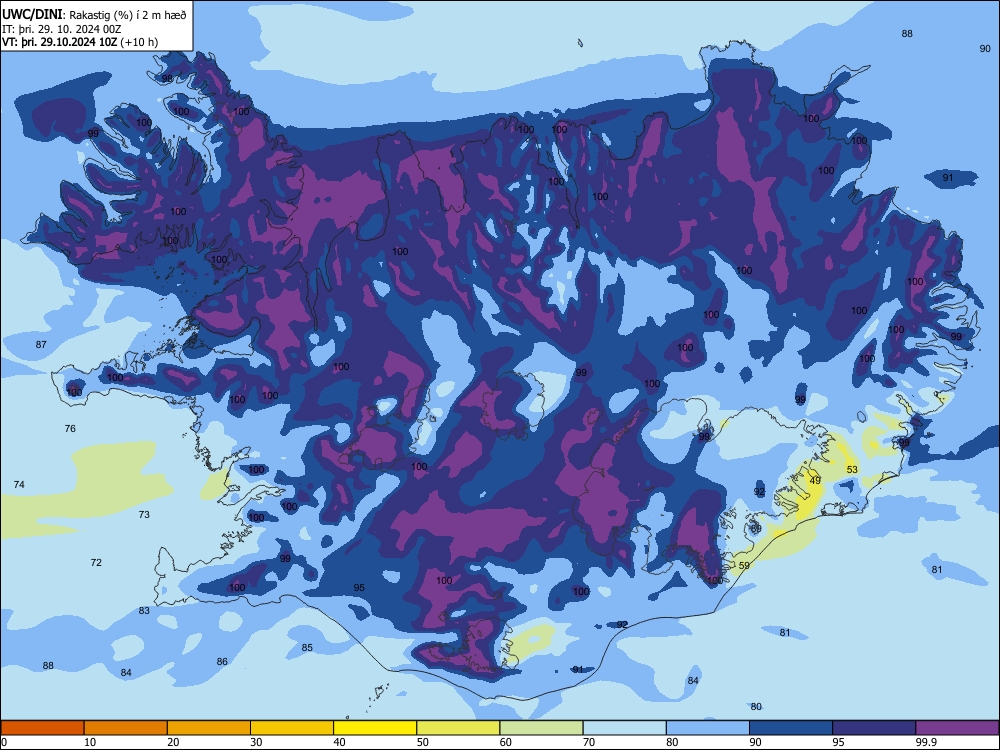Screen dimensions: 1000x750
Task: Click the '98' humidity value on the map
Action: click(x=167, y=78)
